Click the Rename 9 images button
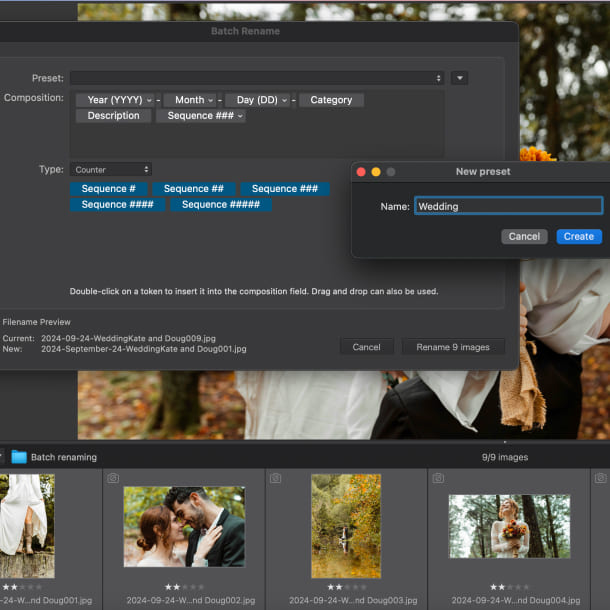Screen dimensions: 610x610 pyautogui.click(x=453, y=347)
